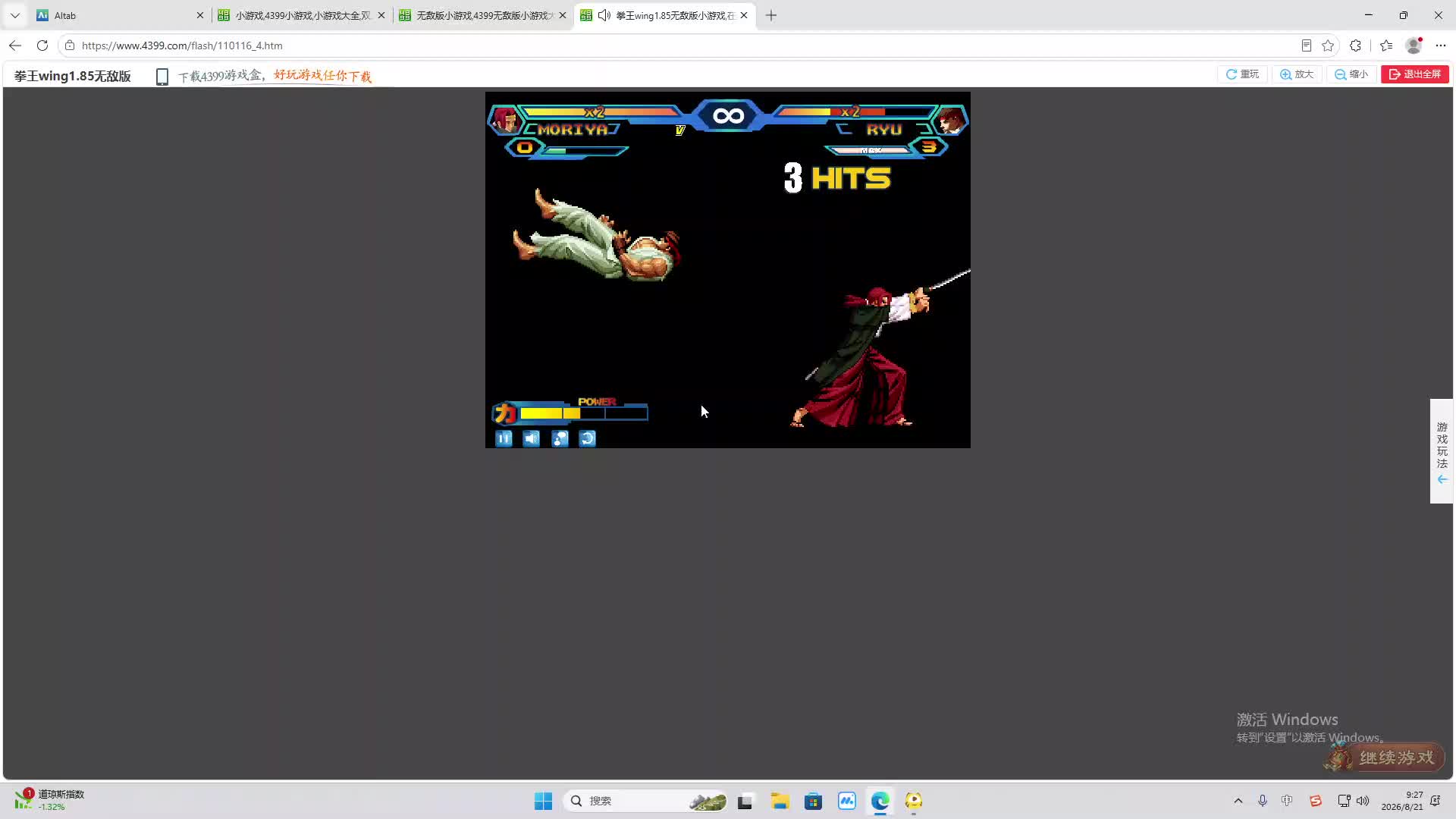Open the tab search dropdown

point(15,15)
